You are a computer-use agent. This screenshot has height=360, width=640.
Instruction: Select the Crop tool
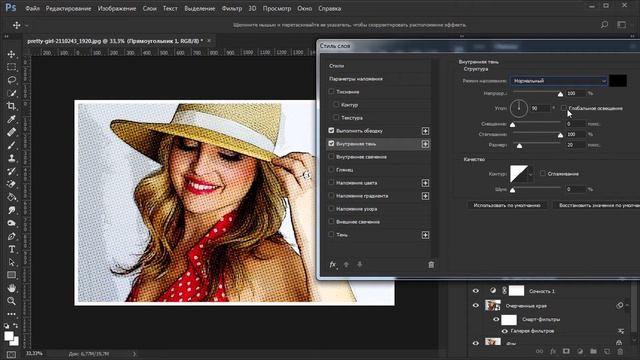point(11,106)
